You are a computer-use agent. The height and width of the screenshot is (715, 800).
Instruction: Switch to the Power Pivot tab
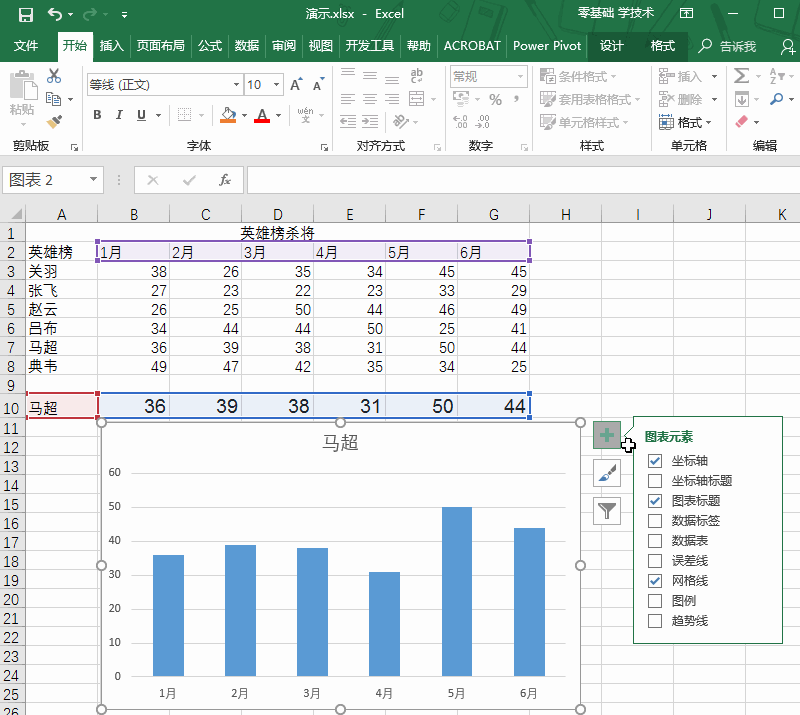[547, 46]
